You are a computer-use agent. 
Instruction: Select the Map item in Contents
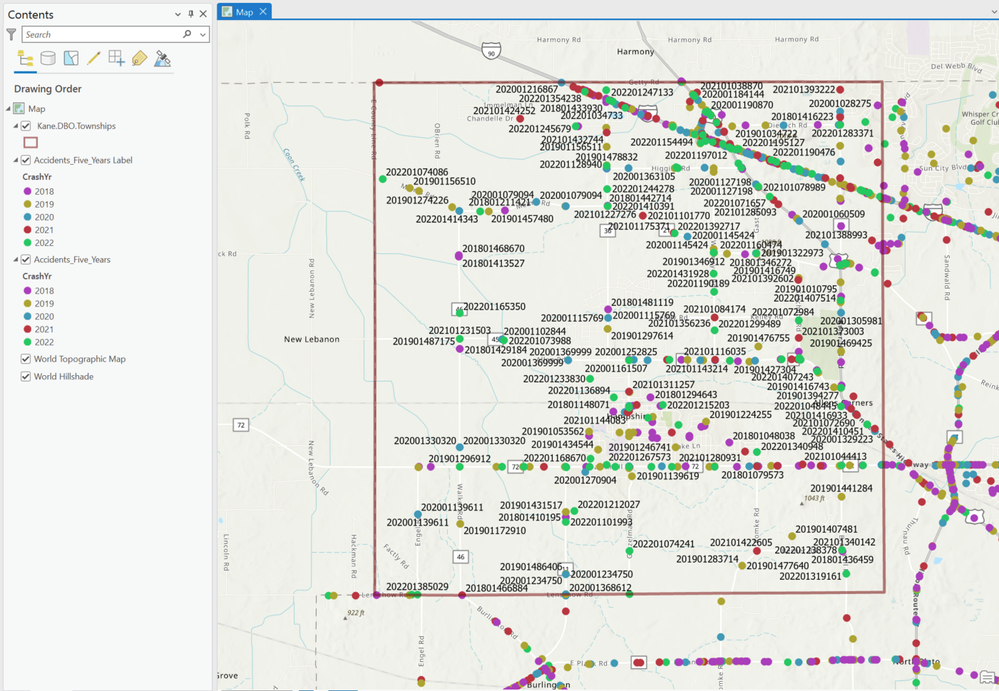36,109
